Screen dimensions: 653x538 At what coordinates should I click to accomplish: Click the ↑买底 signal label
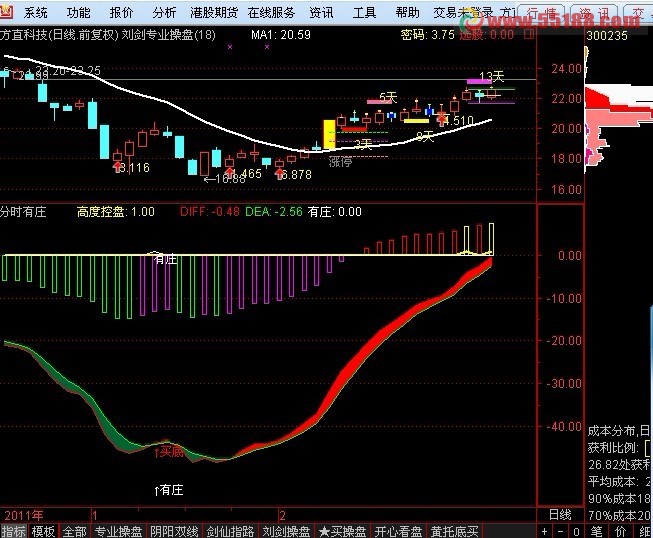click(x=169, y=452)
